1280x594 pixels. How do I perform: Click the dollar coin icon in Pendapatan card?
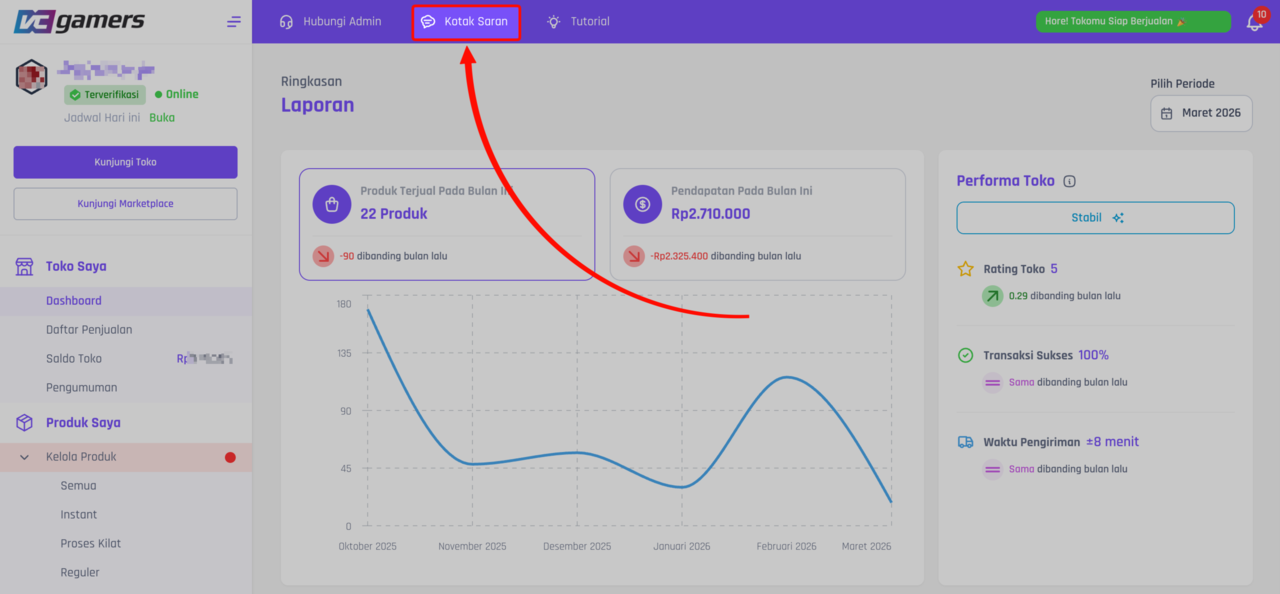pyautogui.click(x=642, y=204)
